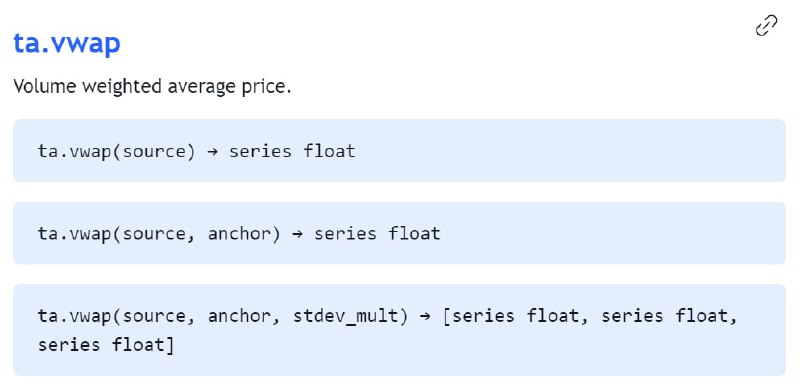Click "source" in the second signature
Image resolution: width=800 pixels, height=388 pixels.
[x=155, y=234]
